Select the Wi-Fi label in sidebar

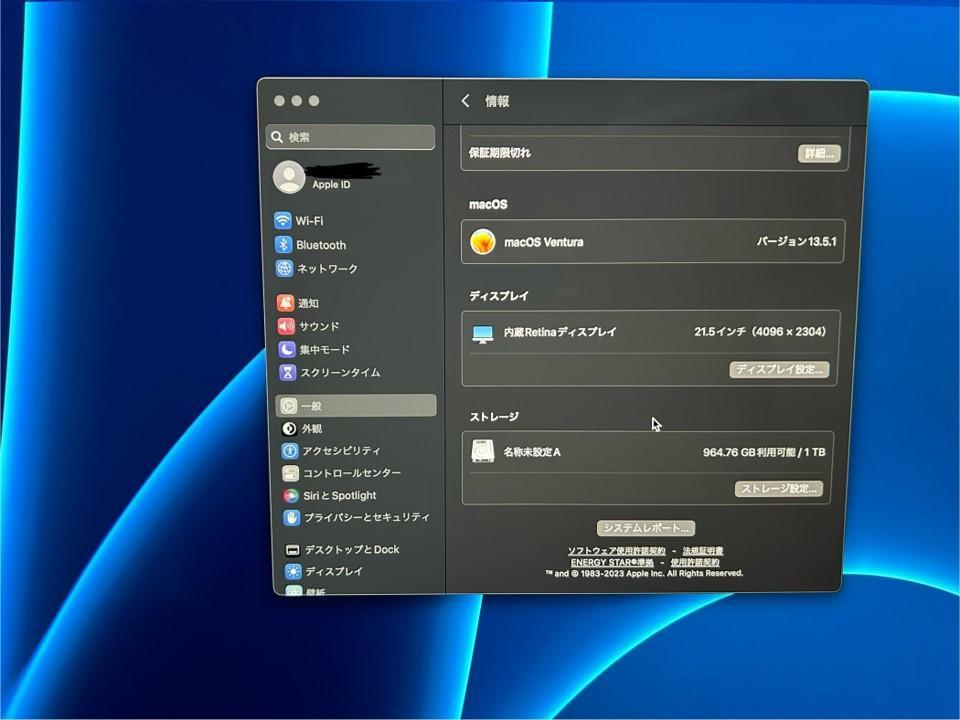(x=309, y=220)
